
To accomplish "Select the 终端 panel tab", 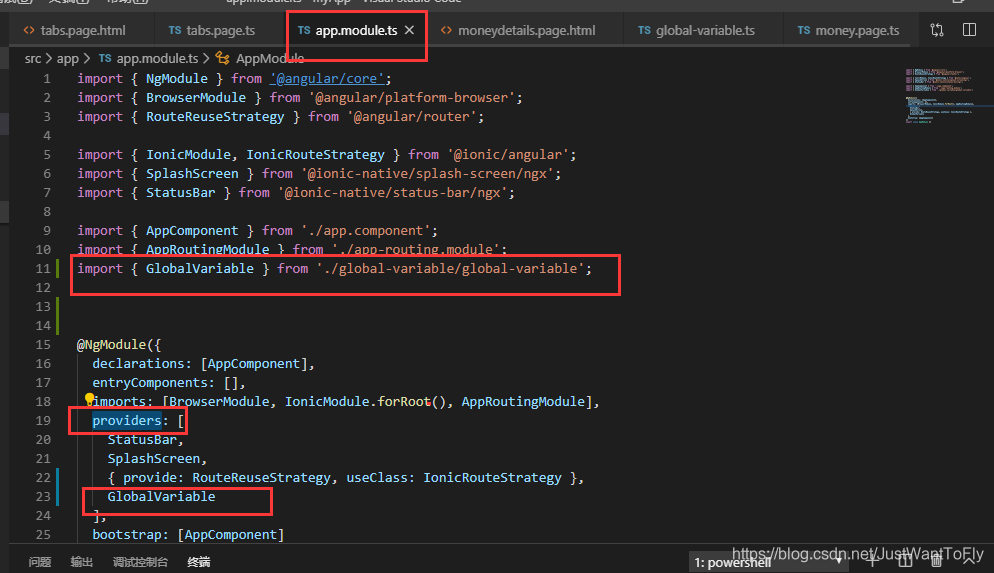I will tap(199, 562).
